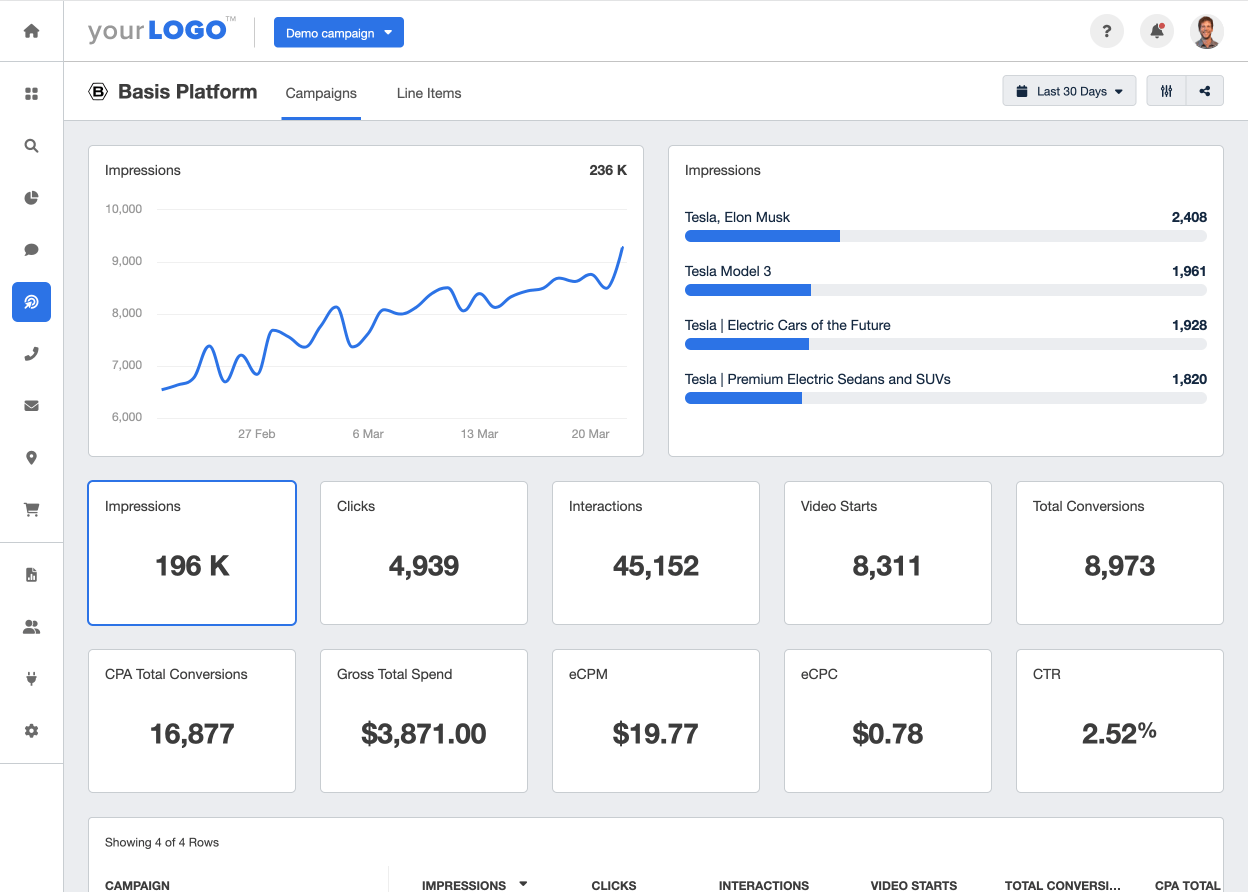Click the CAMPAIGN column header
1248x892 pixels.
click(x=137, y=885)
